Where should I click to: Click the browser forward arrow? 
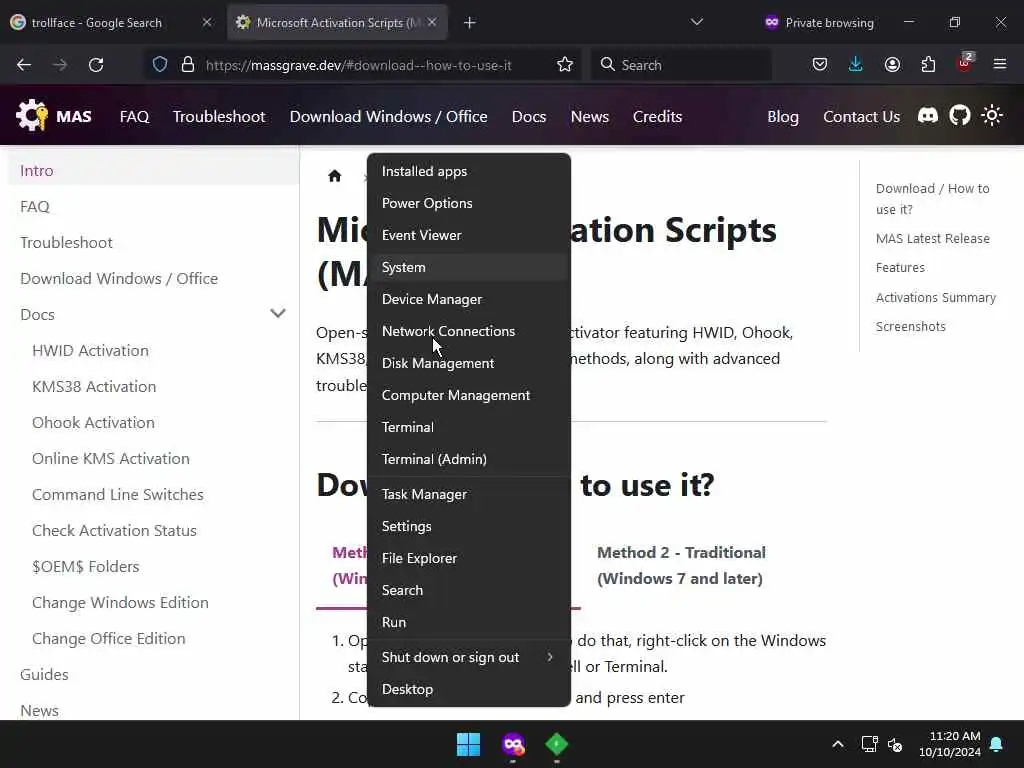tap(59, 65)
